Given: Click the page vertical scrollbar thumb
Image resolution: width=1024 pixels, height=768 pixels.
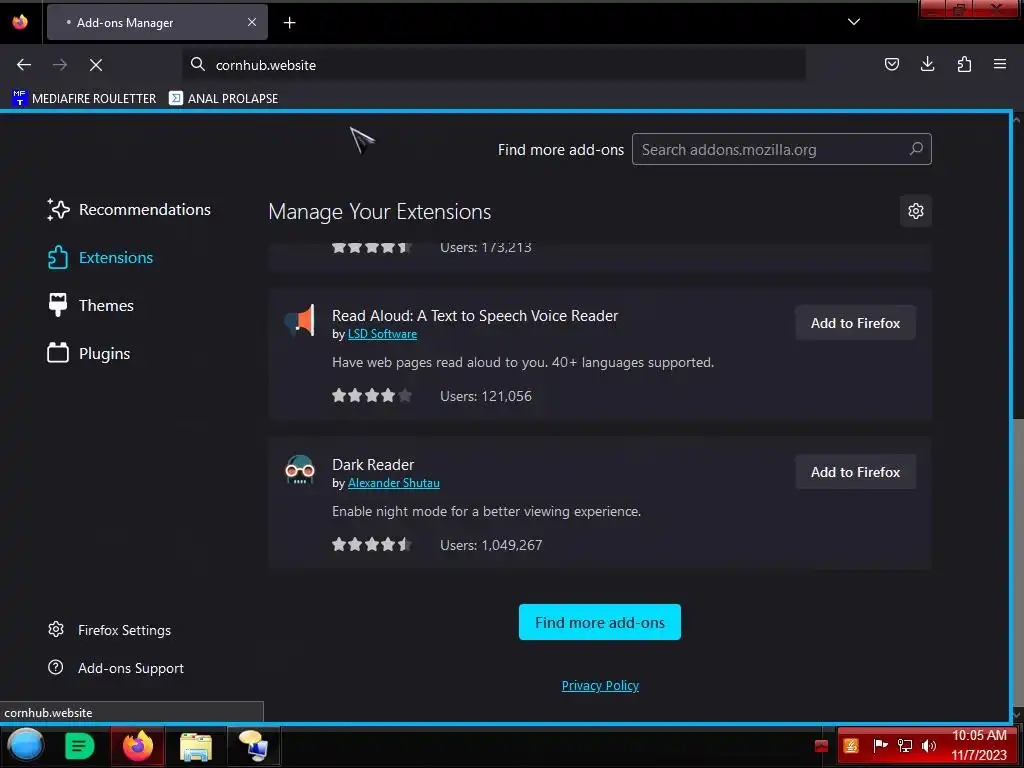Looking at the screenshot, I should tap(1018, 562).
